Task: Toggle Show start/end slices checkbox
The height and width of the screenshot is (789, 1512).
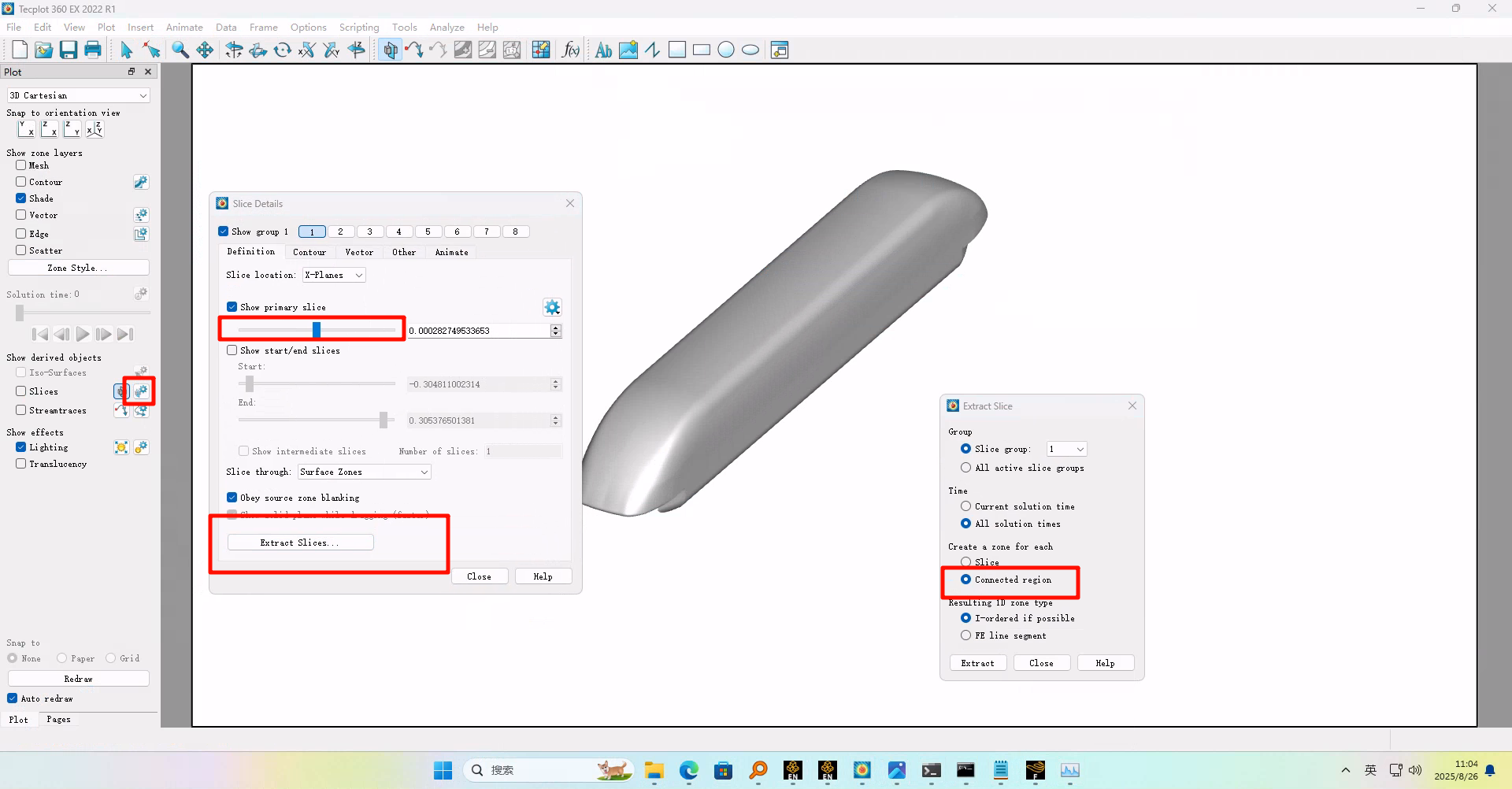Action: 232,350
